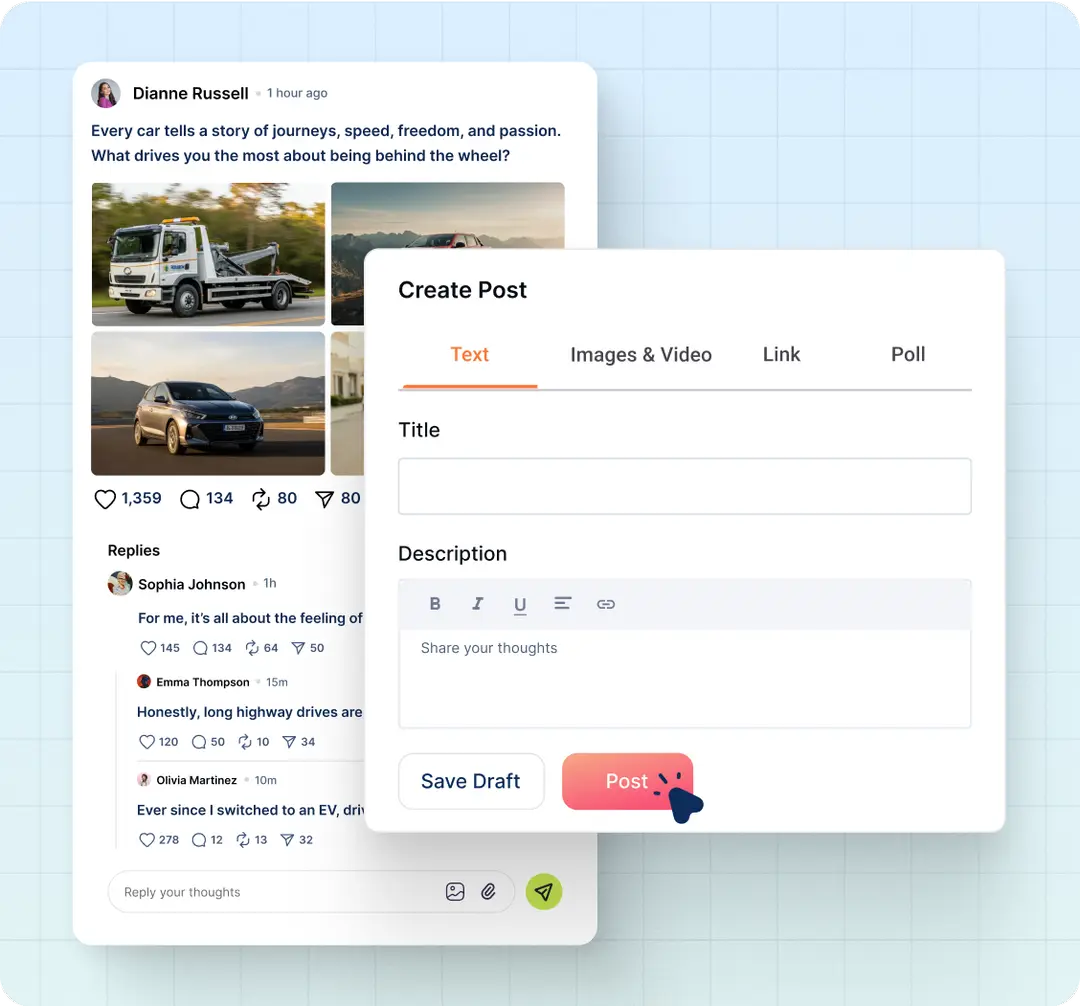This screenshot has width=1080, height=1006.
Task: Click the '1 hour ago' timestamp
Action: [x=298, y=93]
